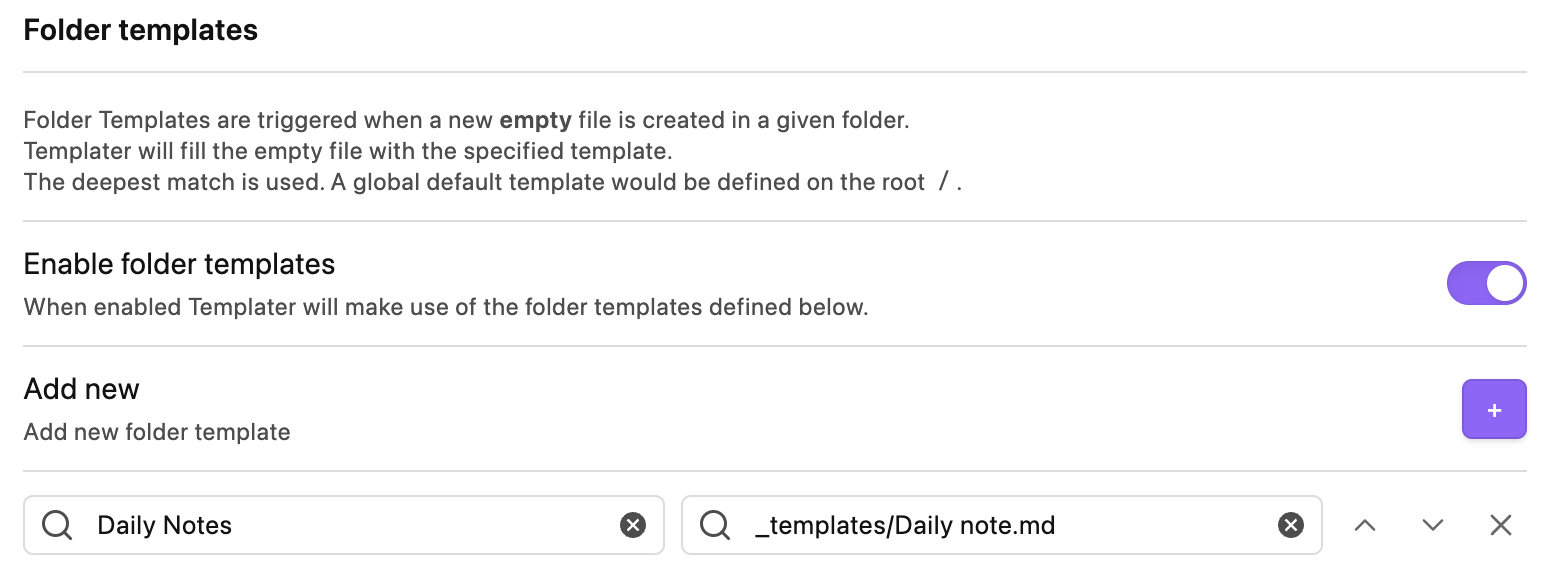Focus the _templates/Daily note.md template input
Image resolution: width=1558 pixels, height=584 pixels.
[x=1000, y=525]
